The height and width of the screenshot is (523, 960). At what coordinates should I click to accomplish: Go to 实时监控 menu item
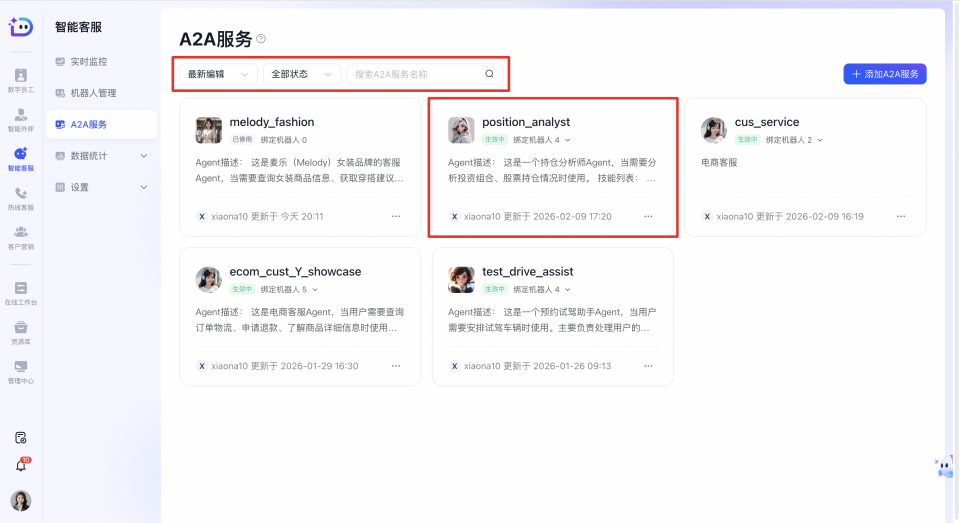click(88, 62)
